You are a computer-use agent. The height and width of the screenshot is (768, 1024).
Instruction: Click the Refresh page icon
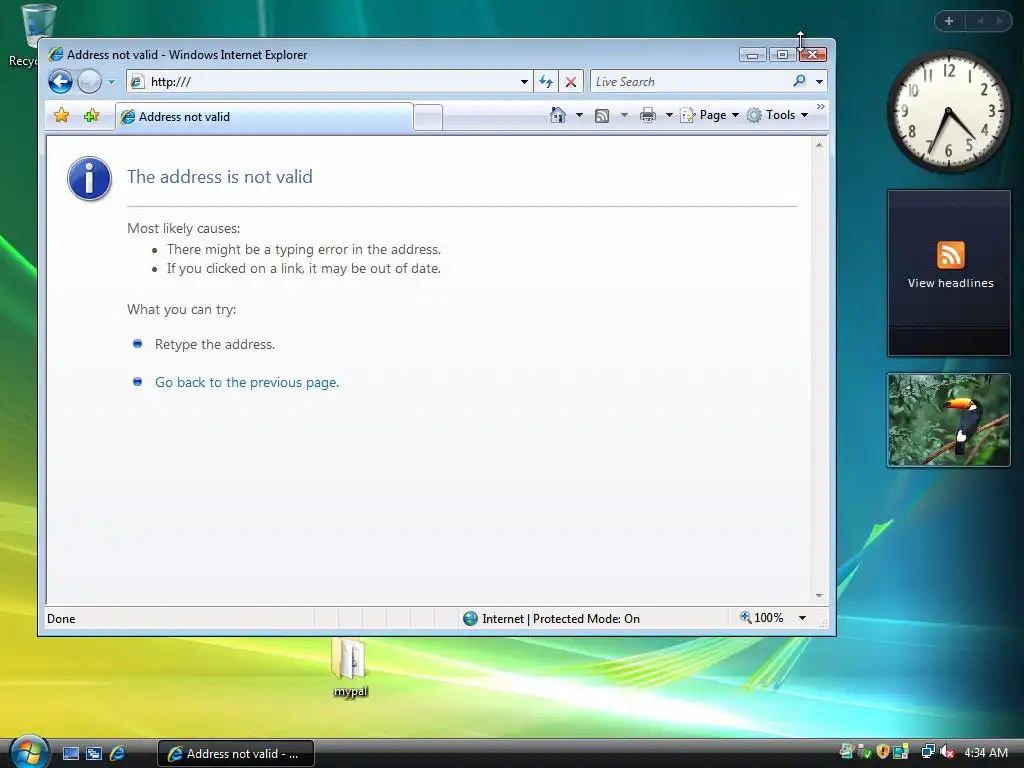545,82
